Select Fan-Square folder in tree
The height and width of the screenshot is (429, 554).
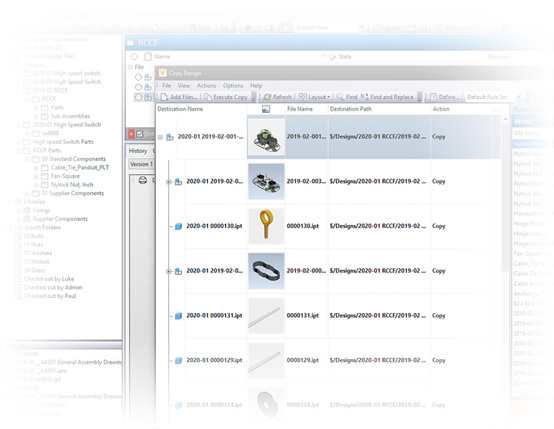tap(65, 176)
